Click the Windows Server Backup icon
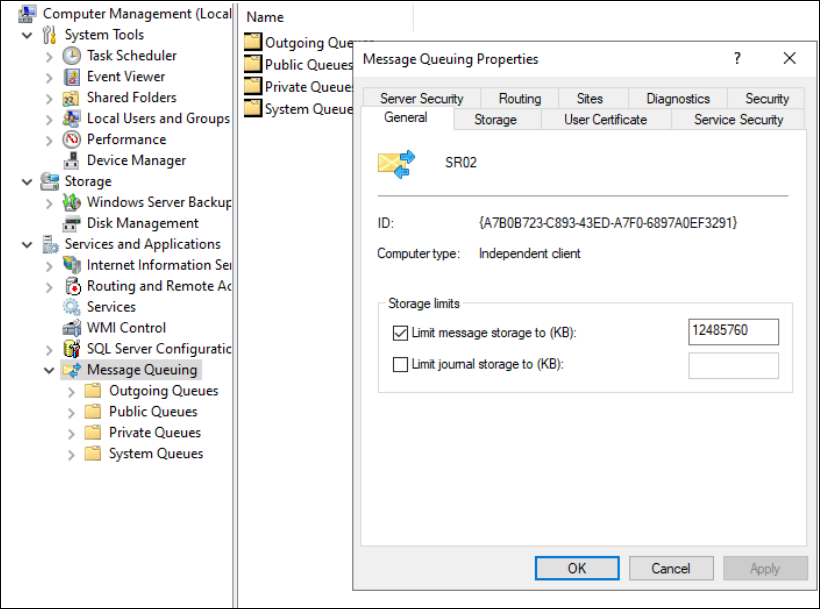 point(71,203)
